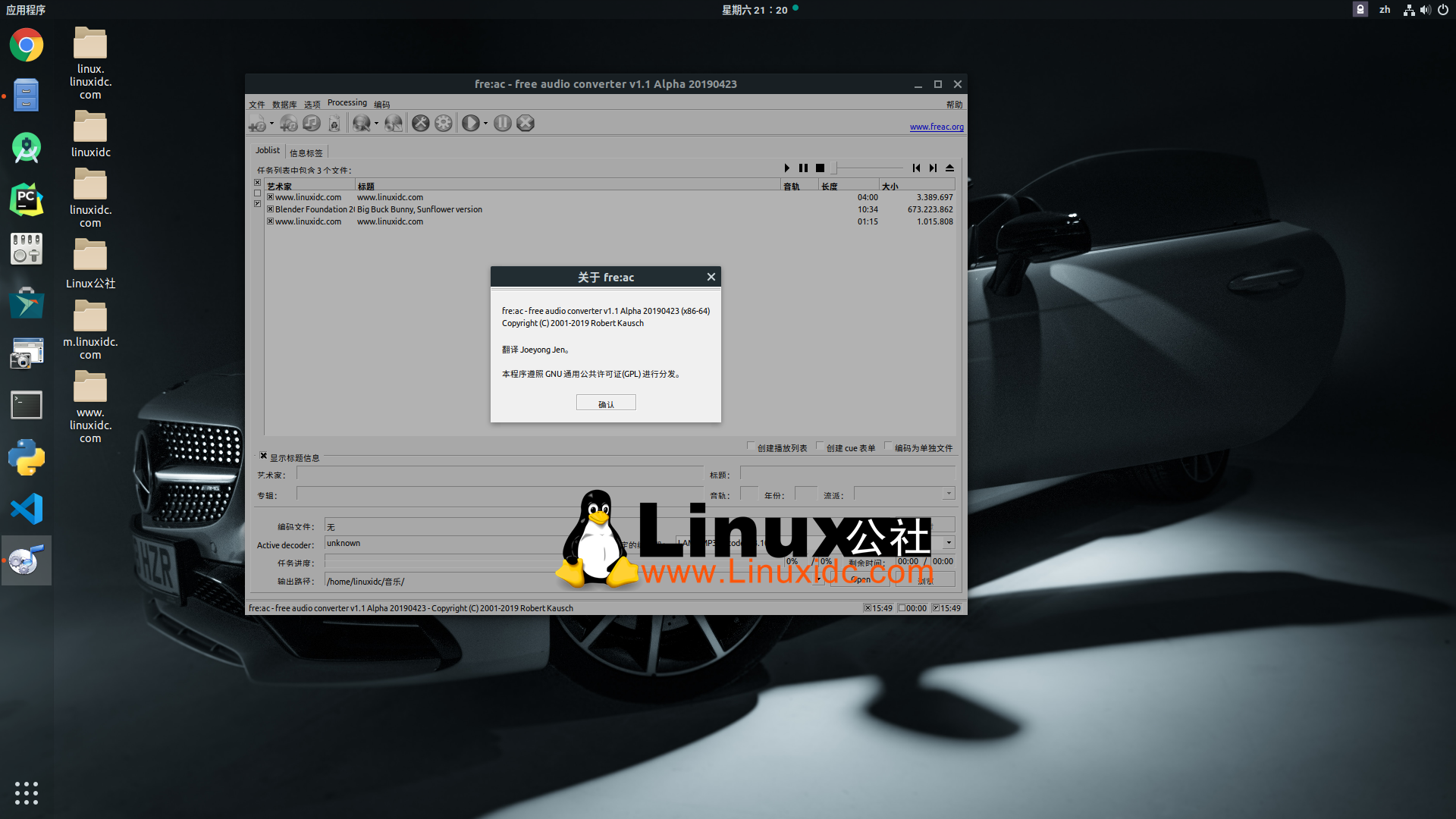
Task: Uncheck the Big Buck Bunny track entry
Action: [x=270, y=209]
